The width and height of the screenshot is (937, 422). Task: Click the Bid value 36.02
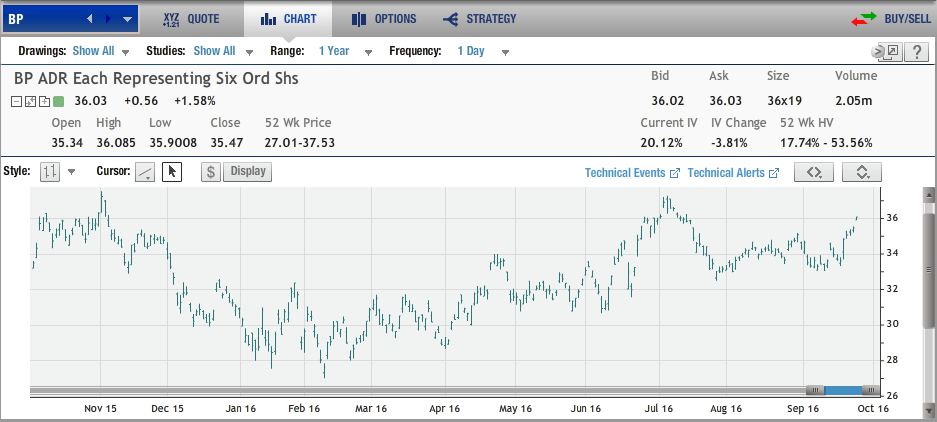coord(667,100)
